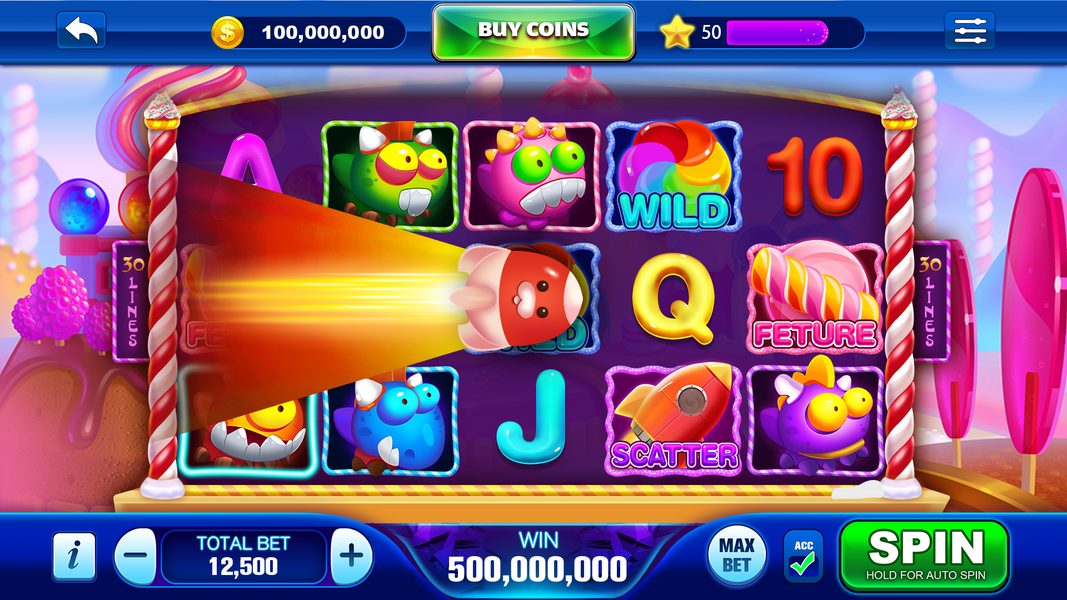The image size is (1067, 600).
Task: Click the blue J letter symbol
Action: [531, 416]
